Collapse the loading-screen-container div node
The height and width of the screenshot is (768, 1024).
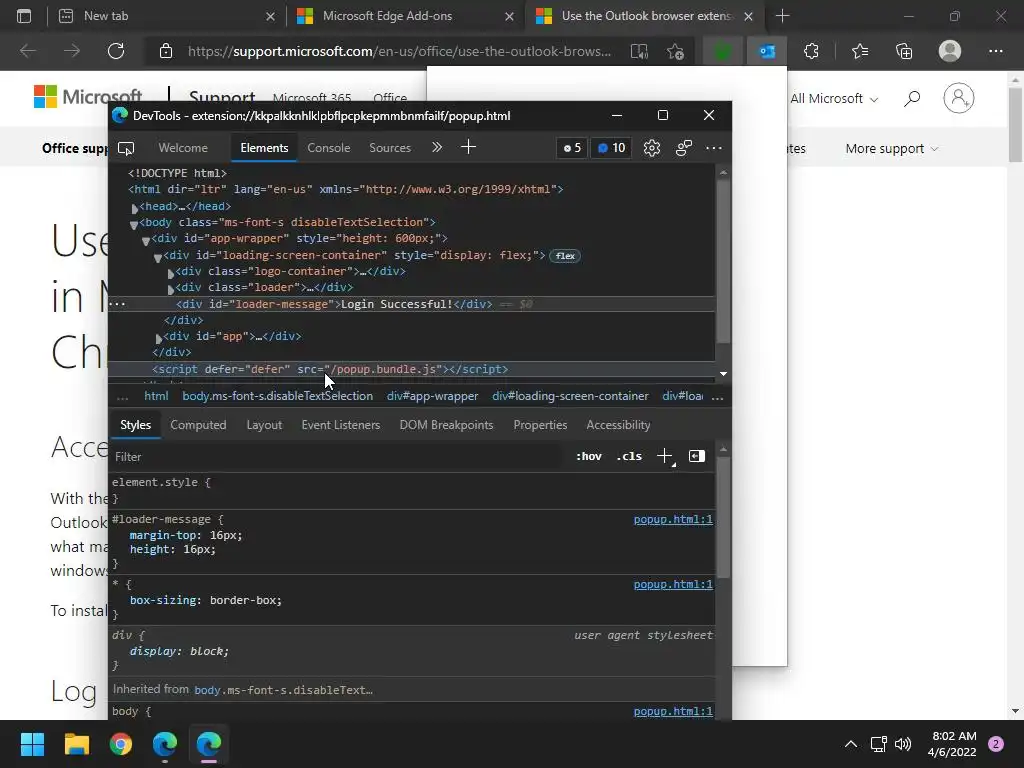click(x=158, y=257)
